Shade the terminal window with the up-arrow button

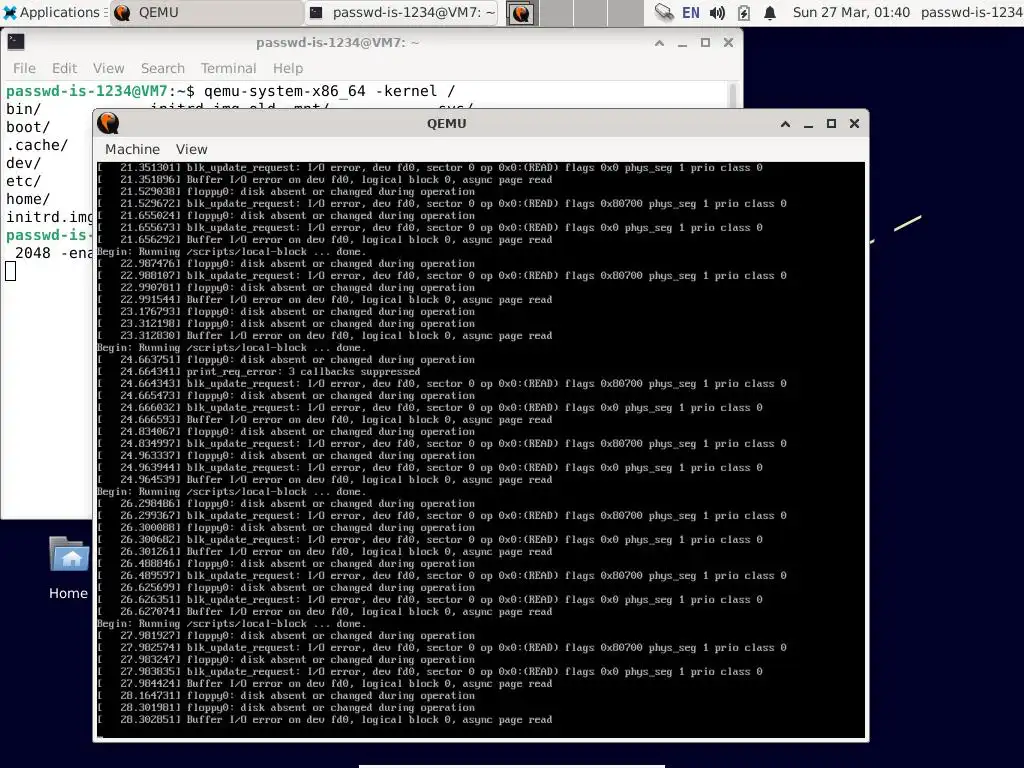coord(660,42)
